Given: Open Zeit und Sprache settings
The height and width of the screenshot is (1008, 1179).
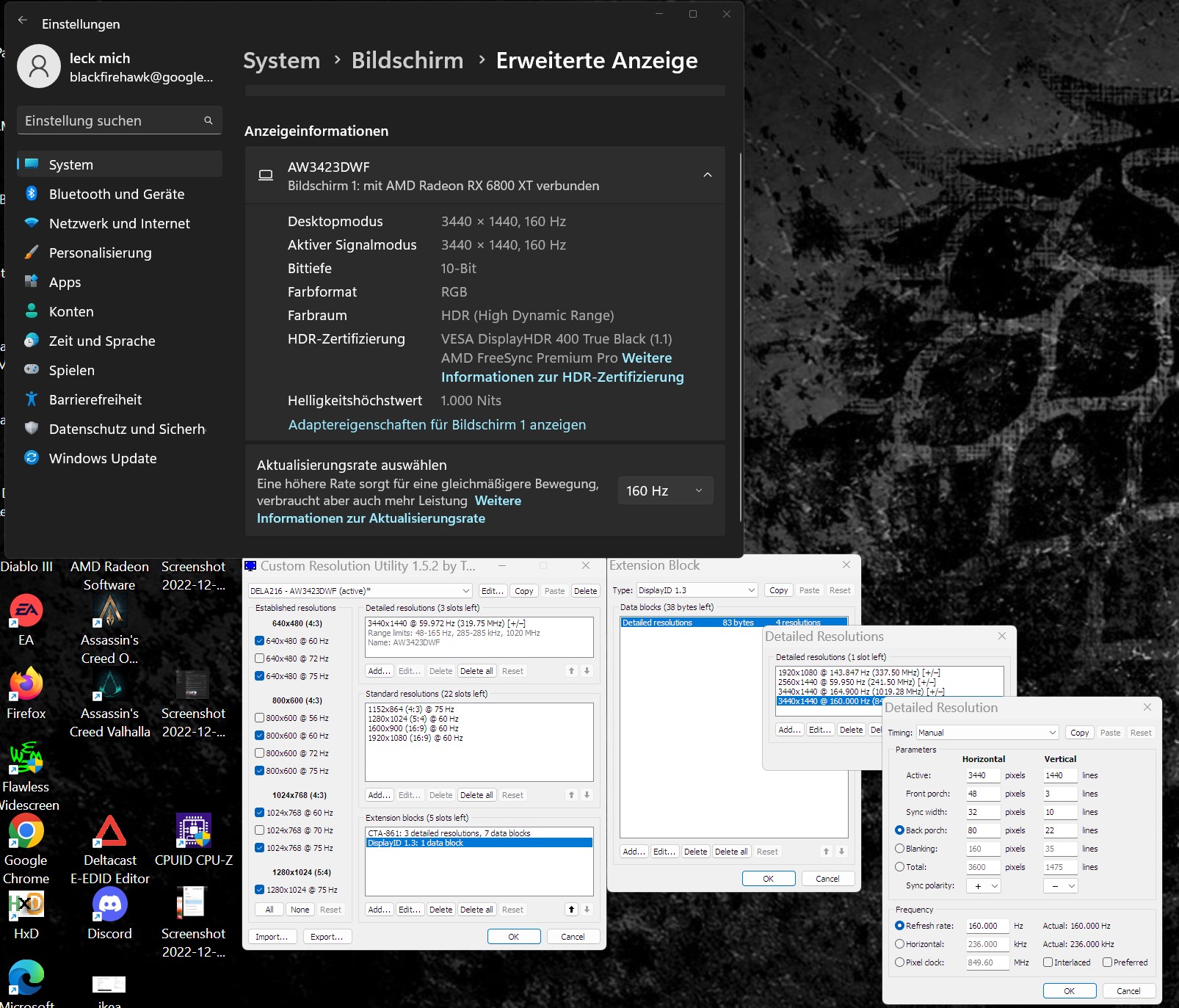Looking at the screenshot, I should 120,341.
